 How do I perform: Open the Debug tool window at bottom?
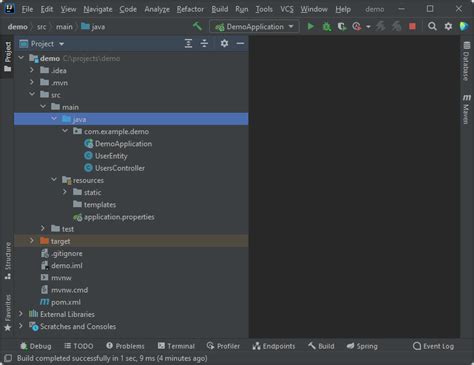point(36,346)
